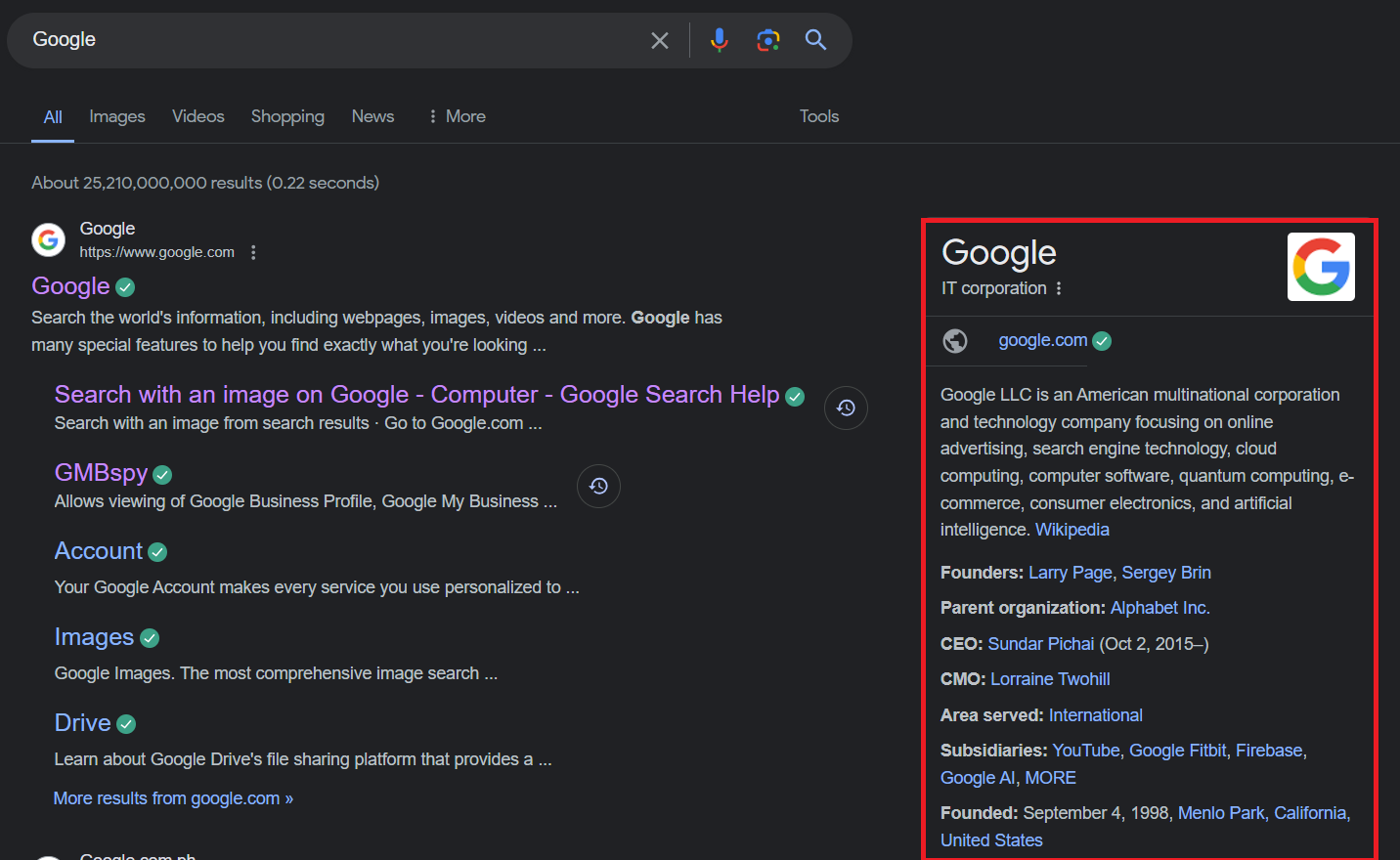This screenshot has height=860, width=1400.
Task: Open Search with an image on Google help link
Action: pyautogui.click(x=417, y=395)
